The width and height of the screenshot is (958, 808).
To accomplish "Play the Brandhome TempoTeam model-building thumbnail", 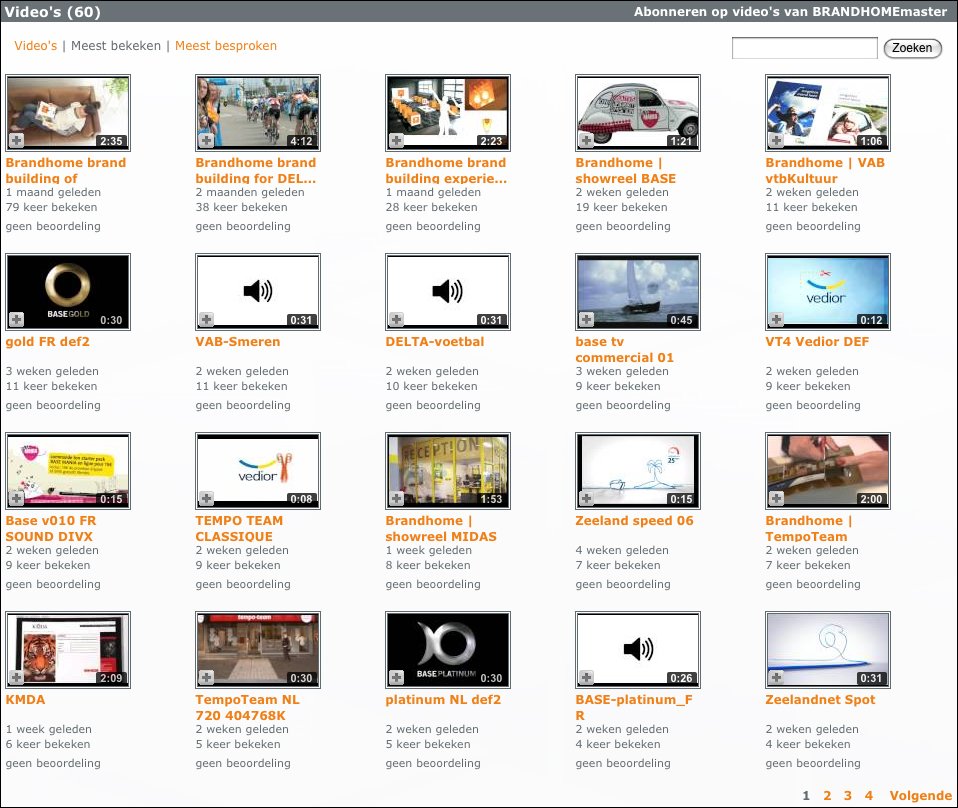I will coord(828,471).
